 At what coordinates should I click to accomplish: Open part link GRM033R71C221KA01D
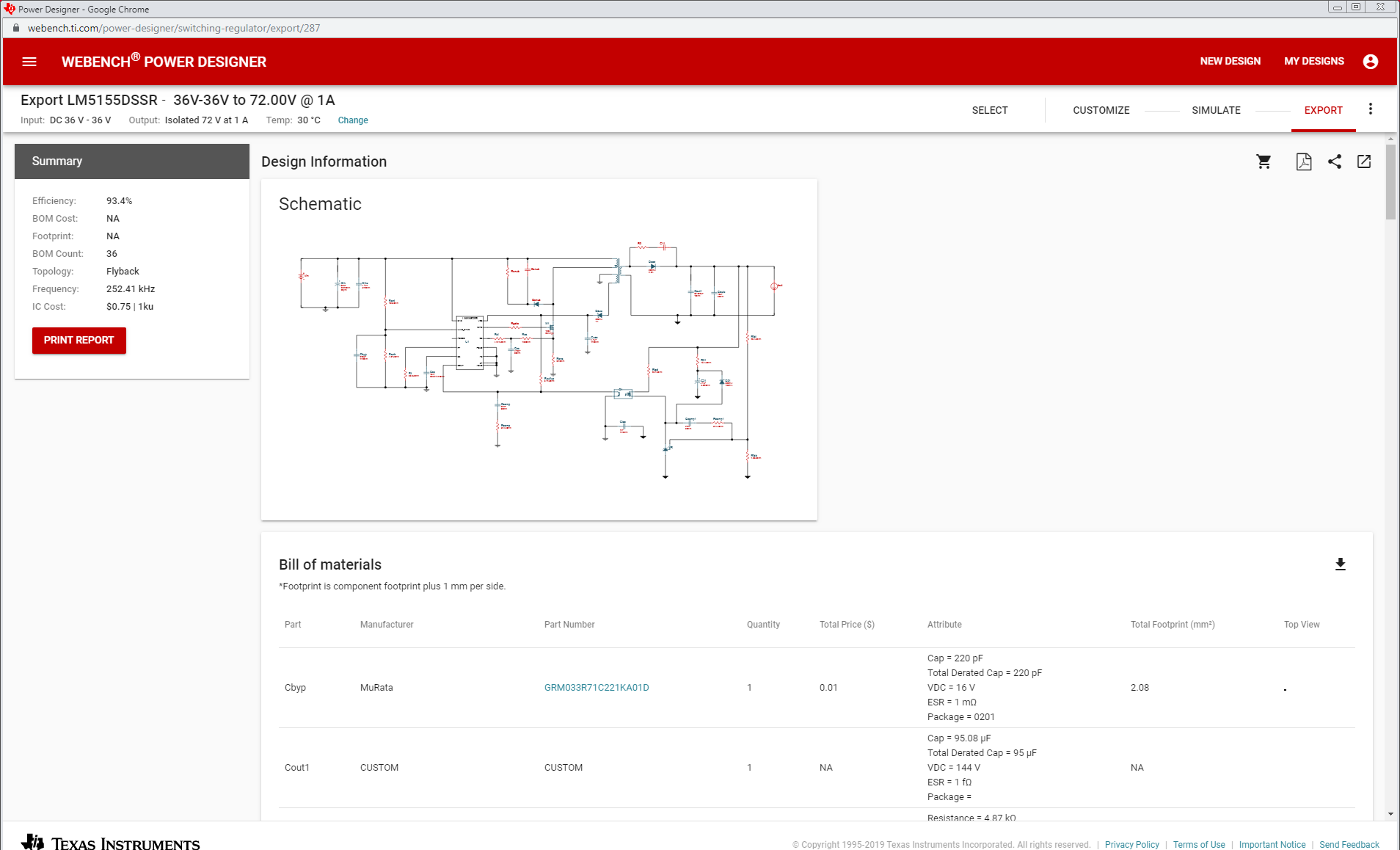596,688
